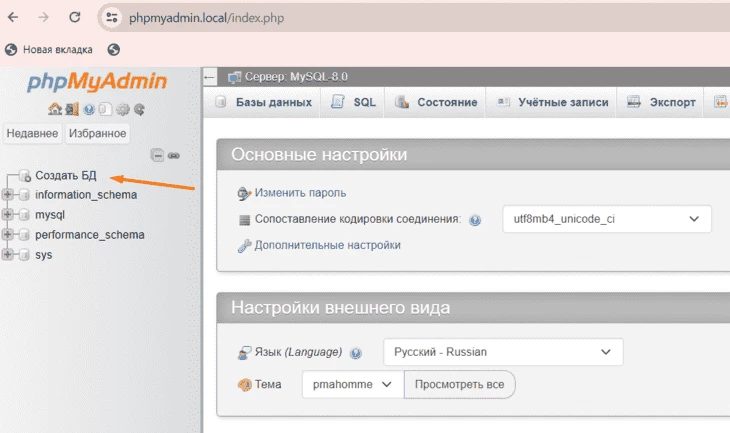Select sys database name

(43, 255)
